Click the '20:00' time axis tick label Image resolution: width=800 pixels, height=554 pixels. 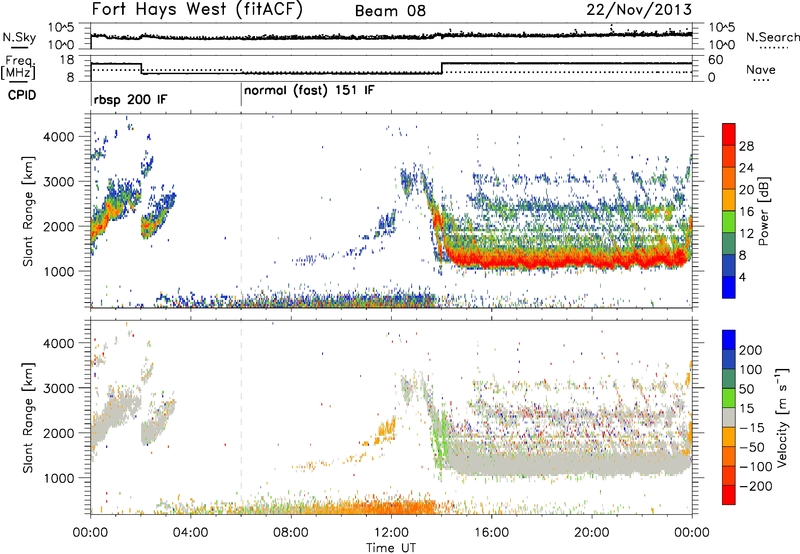[591, 533]
